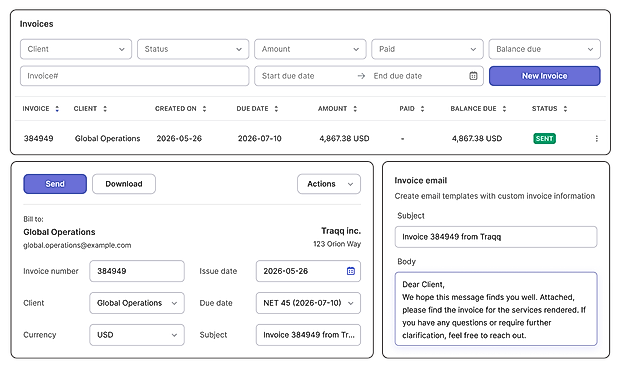
Task: Open the three-dot menu for invoice 384949
Action: coord(596,139)
